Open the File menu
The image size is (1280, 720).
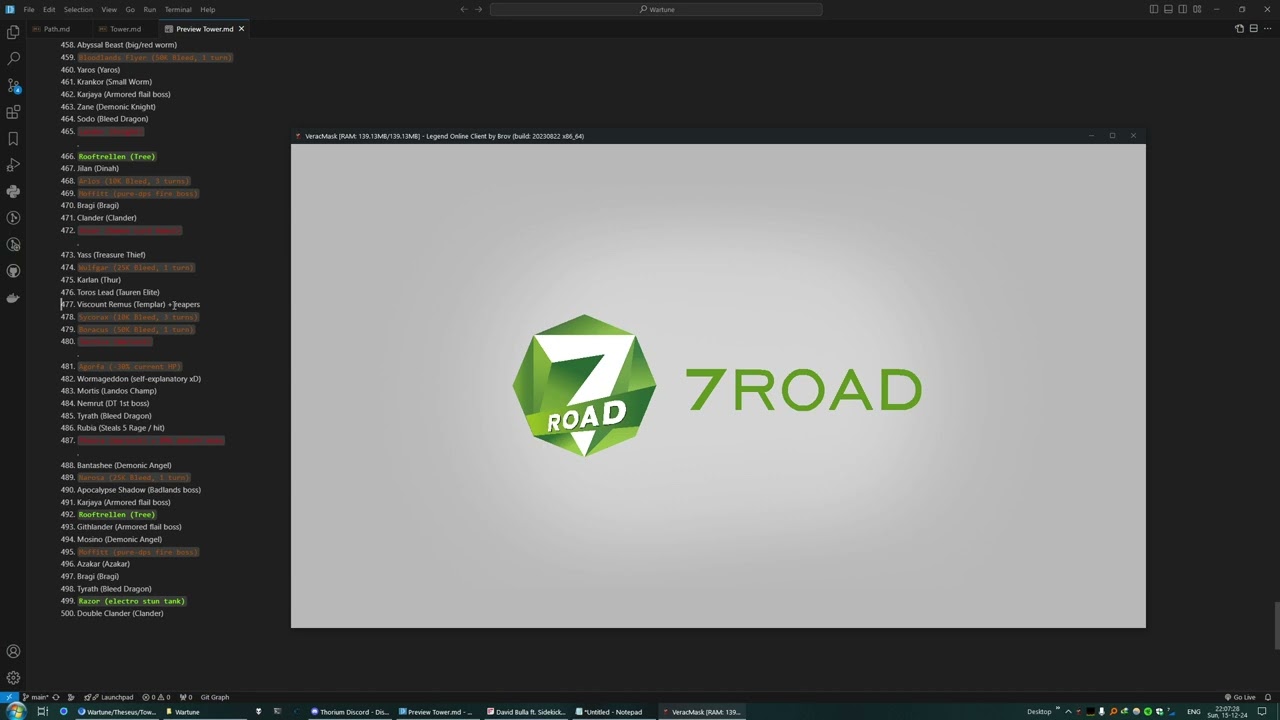[x=29, y=9]
